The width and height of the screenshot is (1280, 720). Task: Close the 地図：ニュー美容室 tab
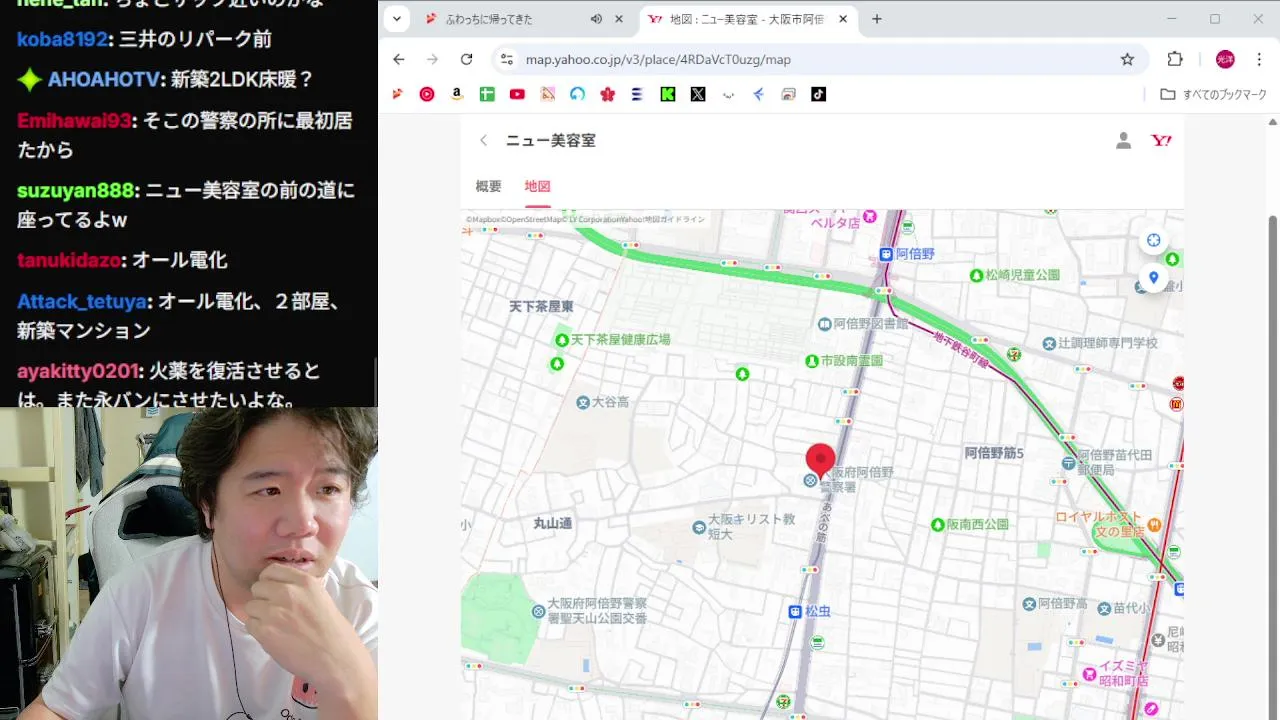pos(843,19)
